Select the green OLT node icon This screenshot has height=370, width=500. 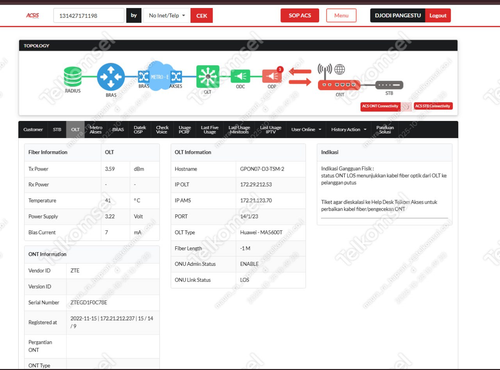tap(208, 77)
